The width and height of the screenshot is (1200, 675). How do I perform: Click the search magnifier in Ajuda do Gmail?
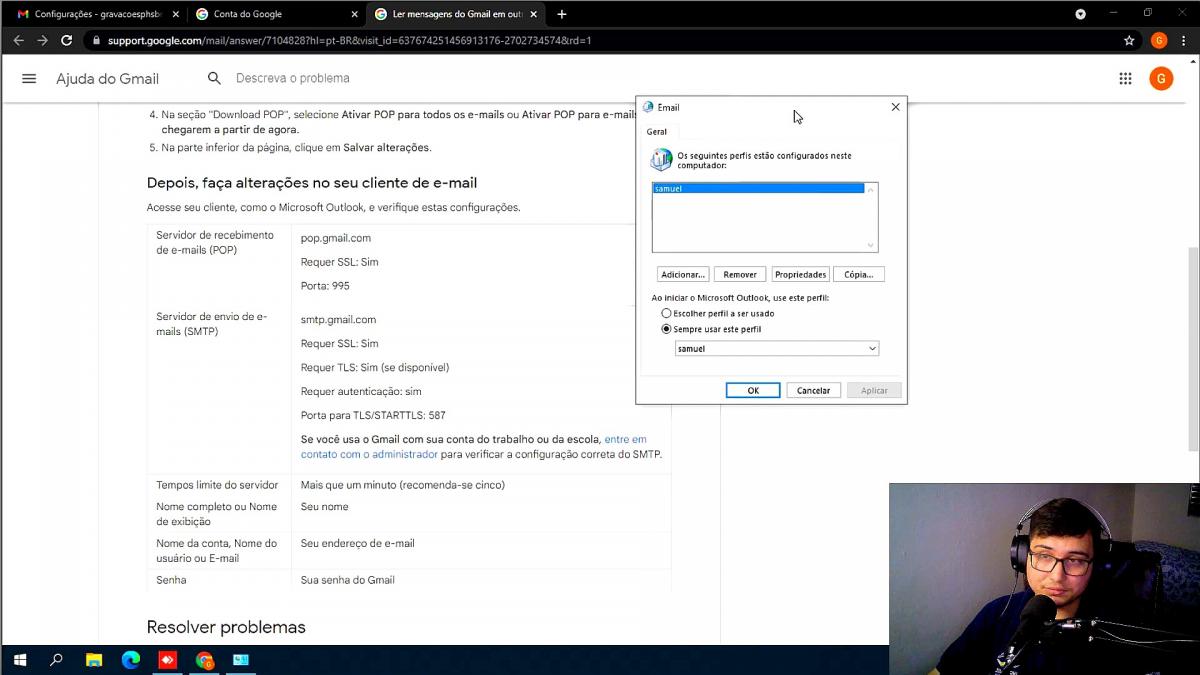(214, 78)
